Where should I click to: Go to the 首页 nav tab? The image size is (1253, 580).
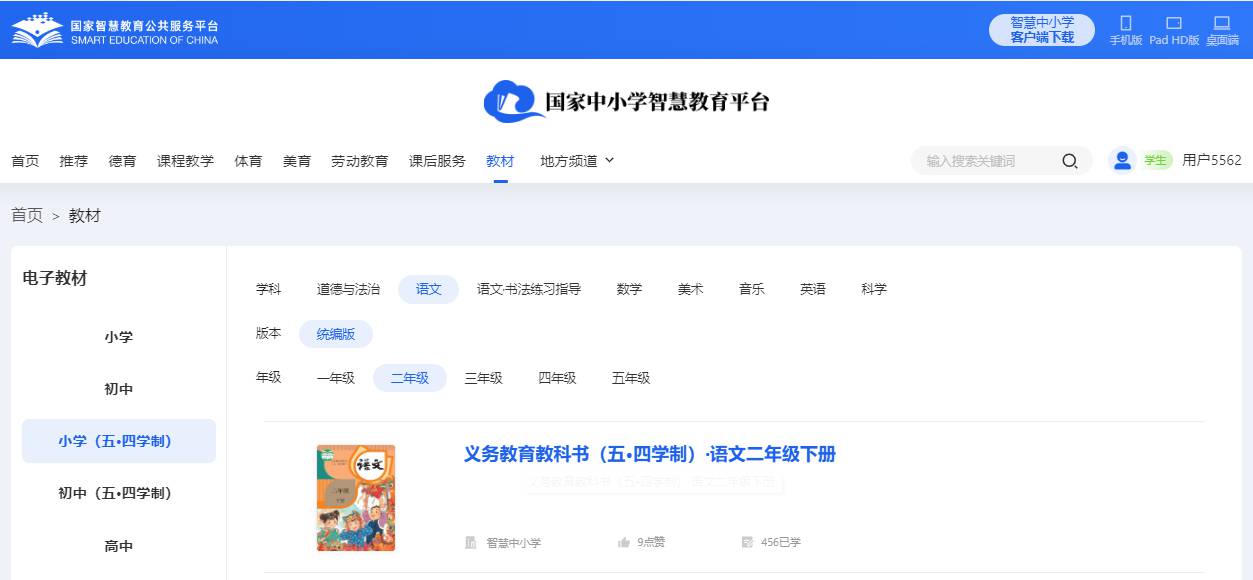25,161
